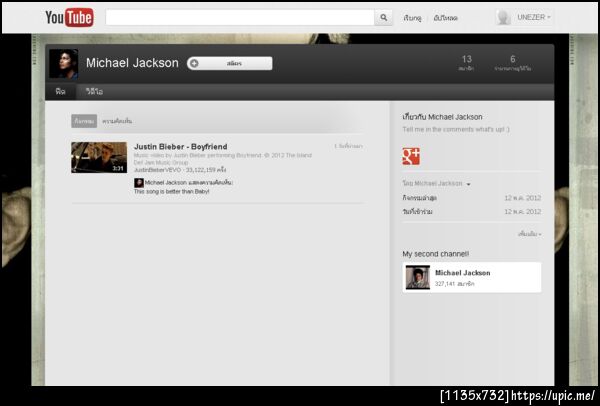Open second channel Michael Jackson name link
Viewport: 600px width, 406px height.
tap(463, 273)
